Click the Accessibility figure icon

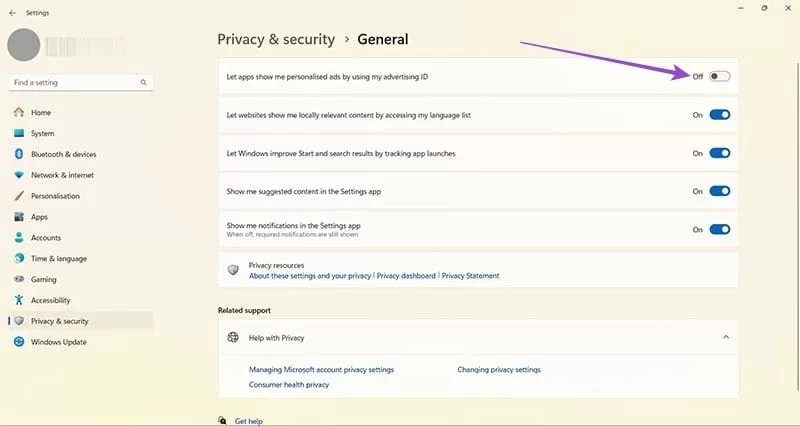click(19, 300)
